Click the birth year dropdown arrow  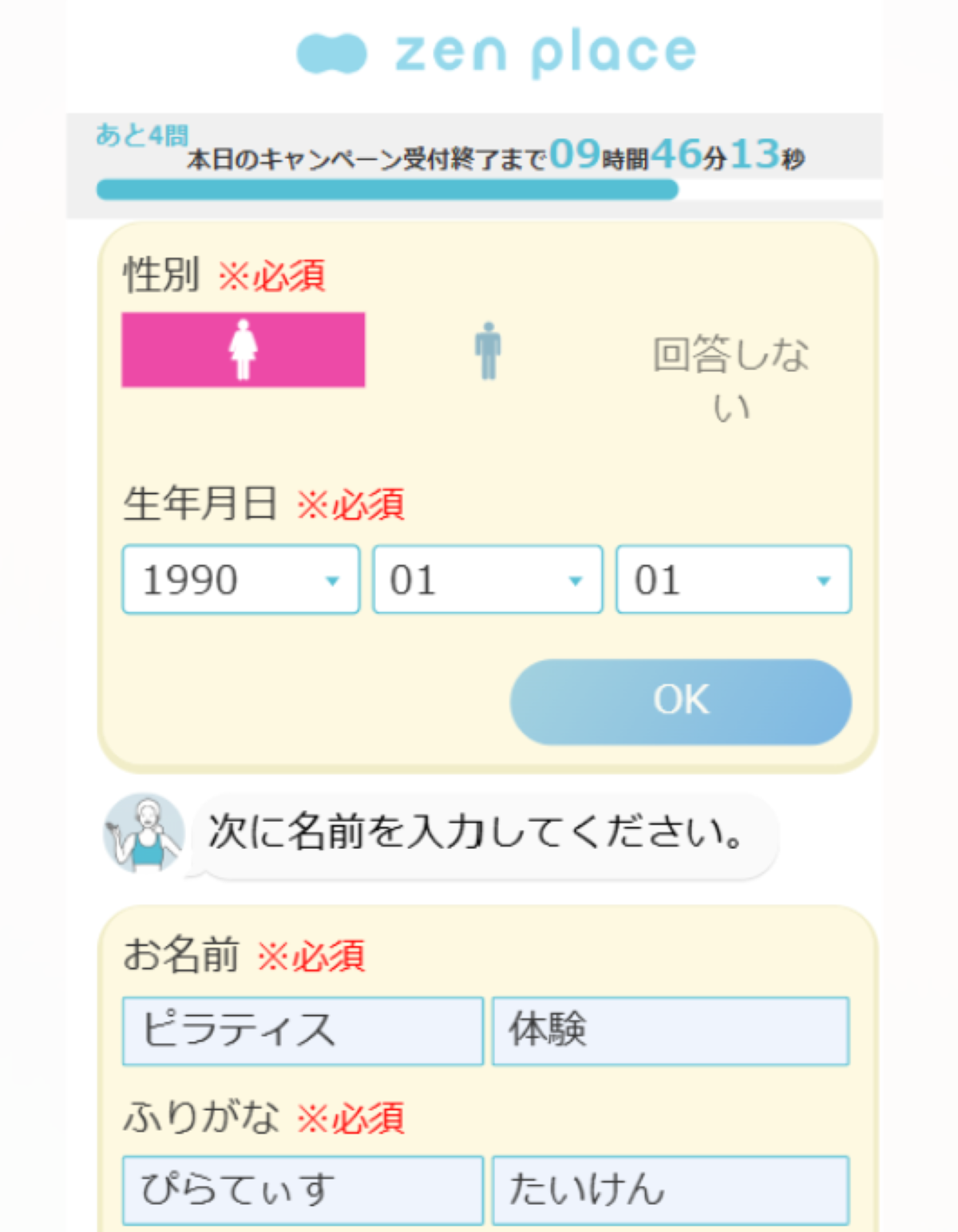[x=333, y=581]
